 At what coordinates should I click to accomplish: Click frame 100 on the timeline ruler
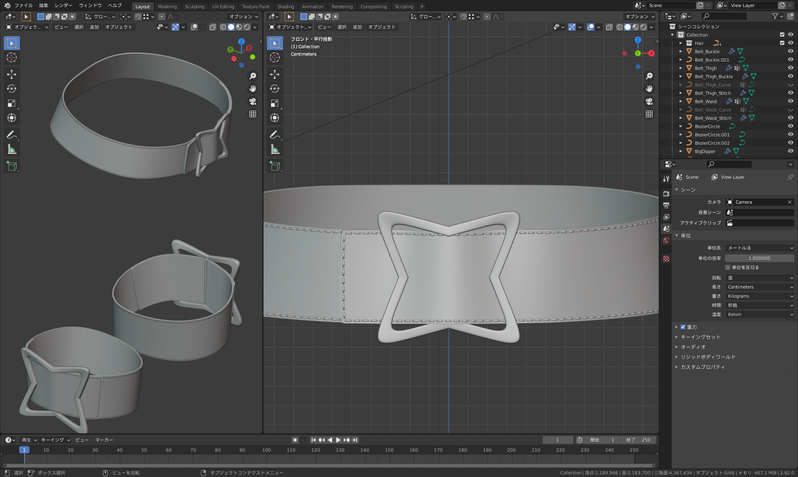pos(267,450)
